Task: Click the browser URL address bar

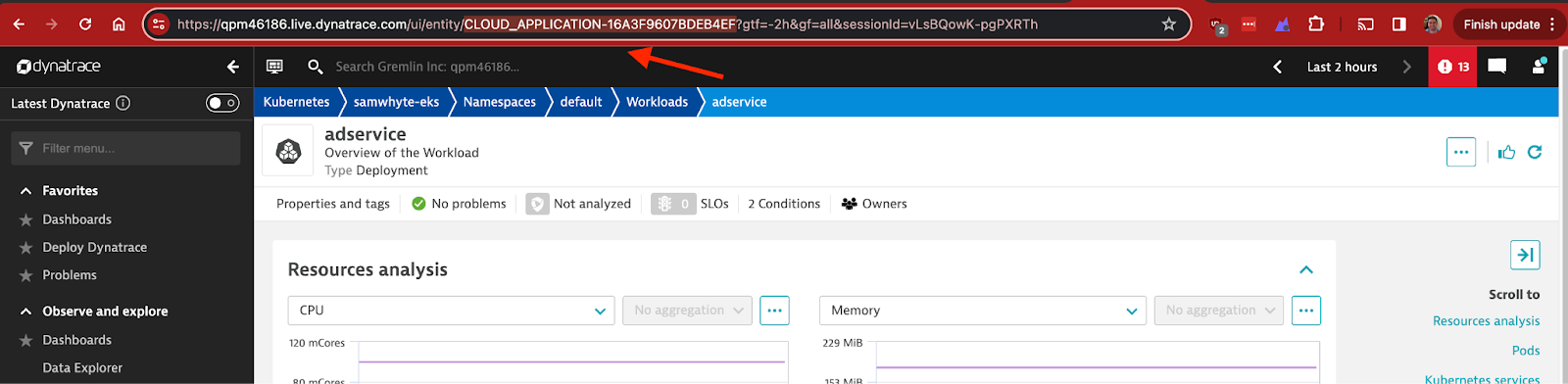Action: pos(666,24)
